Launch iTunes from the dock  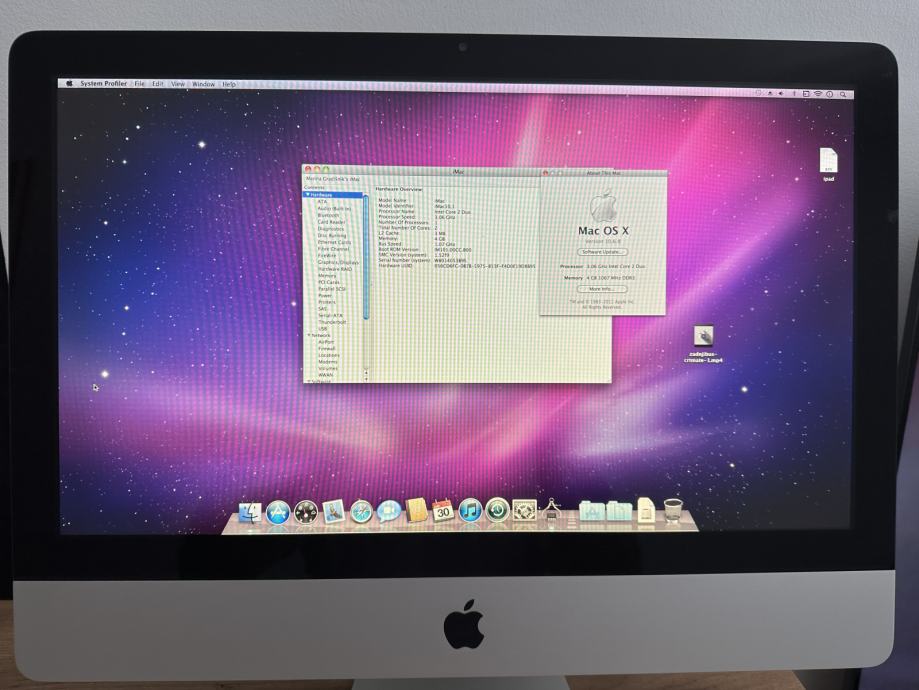pos(470,511)
